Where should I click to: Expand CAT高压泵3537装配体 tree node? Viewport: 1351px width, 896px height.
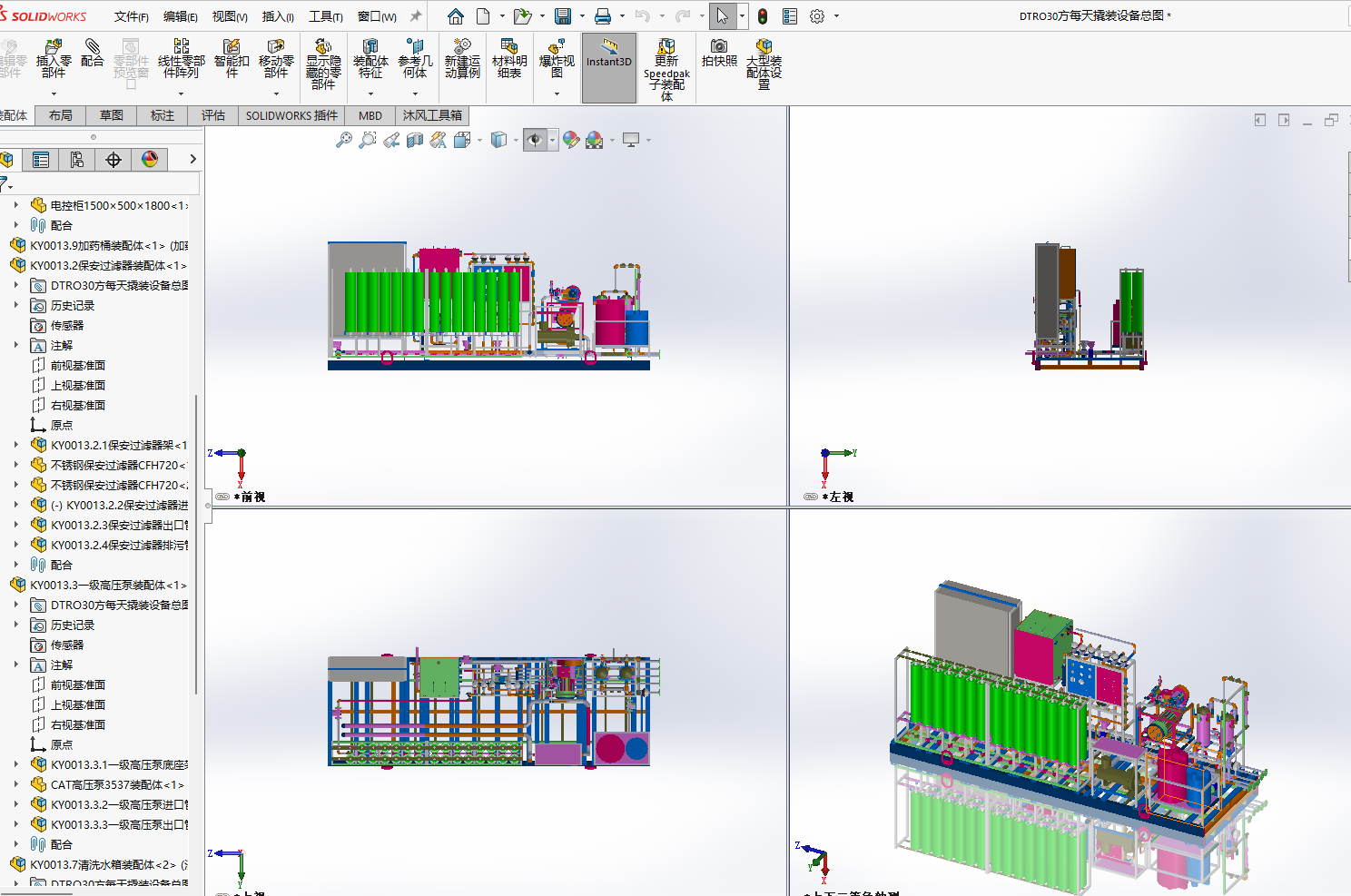coord(16,784)
